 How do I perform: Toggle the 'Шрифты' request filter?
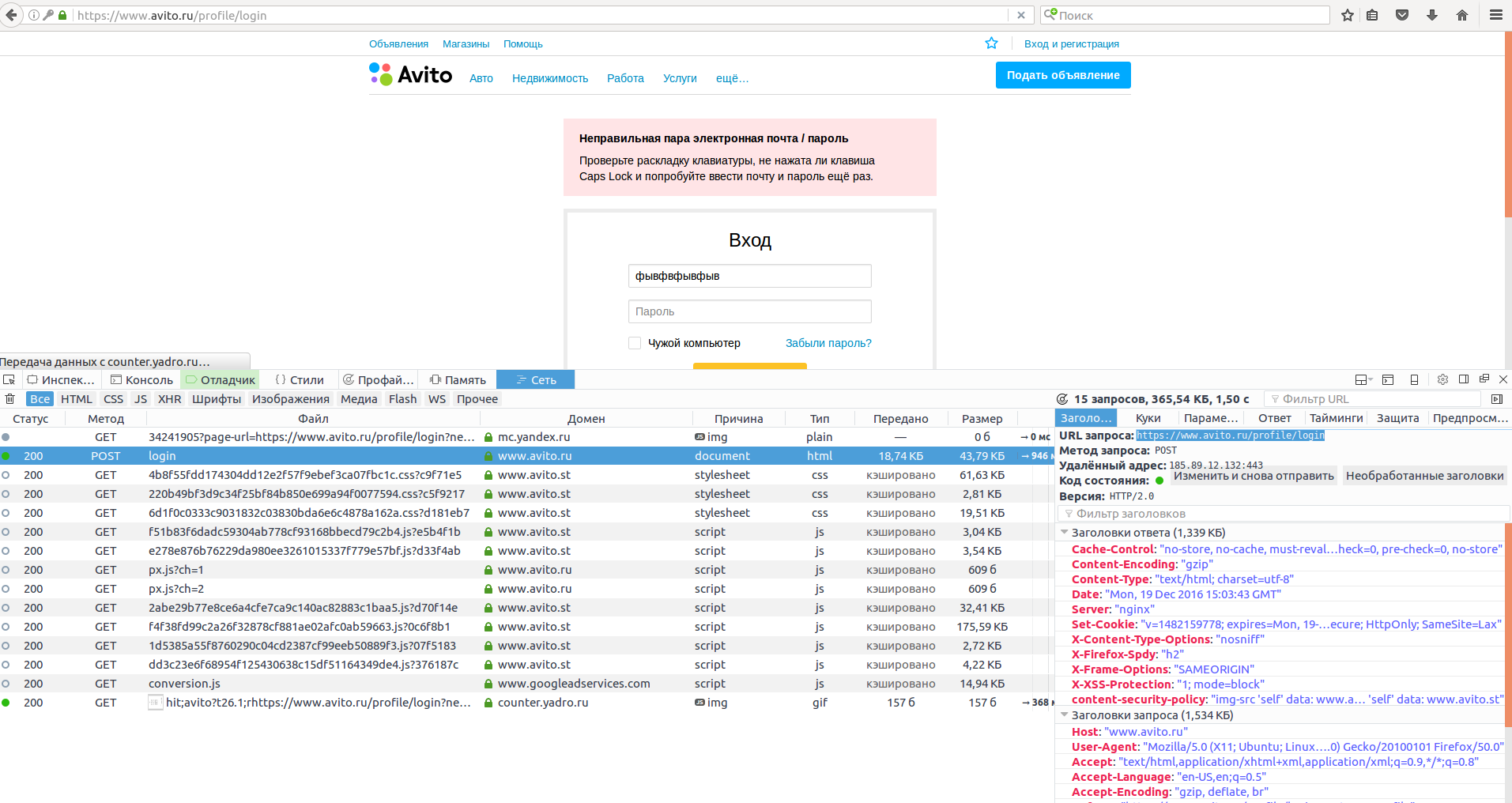coord(217,399)
